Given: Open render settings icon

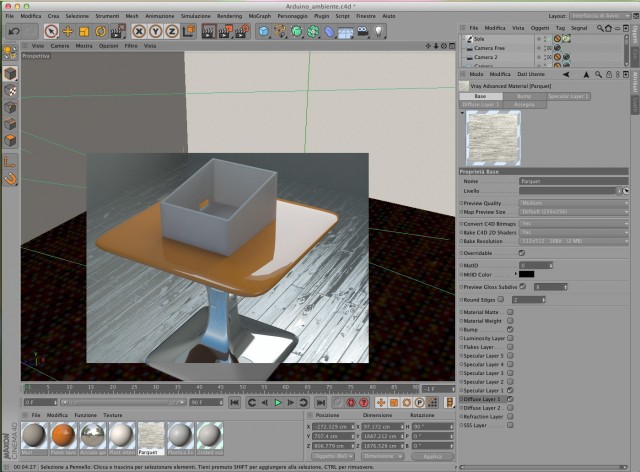Looking at the screenshot, I should click(242, 31).
